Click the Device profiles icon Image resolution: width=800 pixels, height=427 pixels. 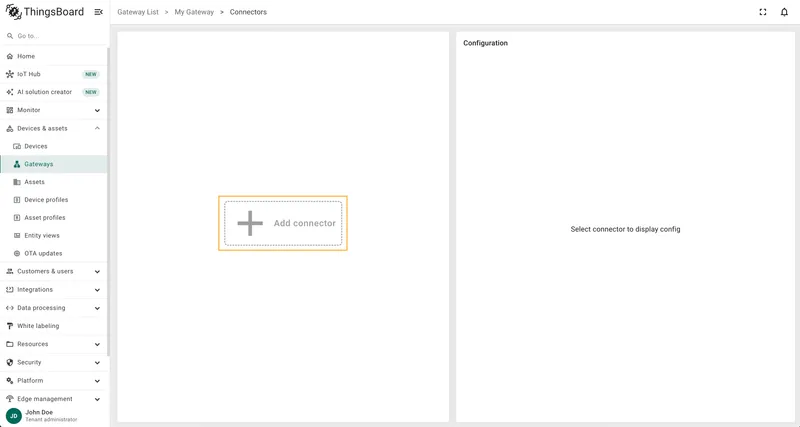pos(17,199)
